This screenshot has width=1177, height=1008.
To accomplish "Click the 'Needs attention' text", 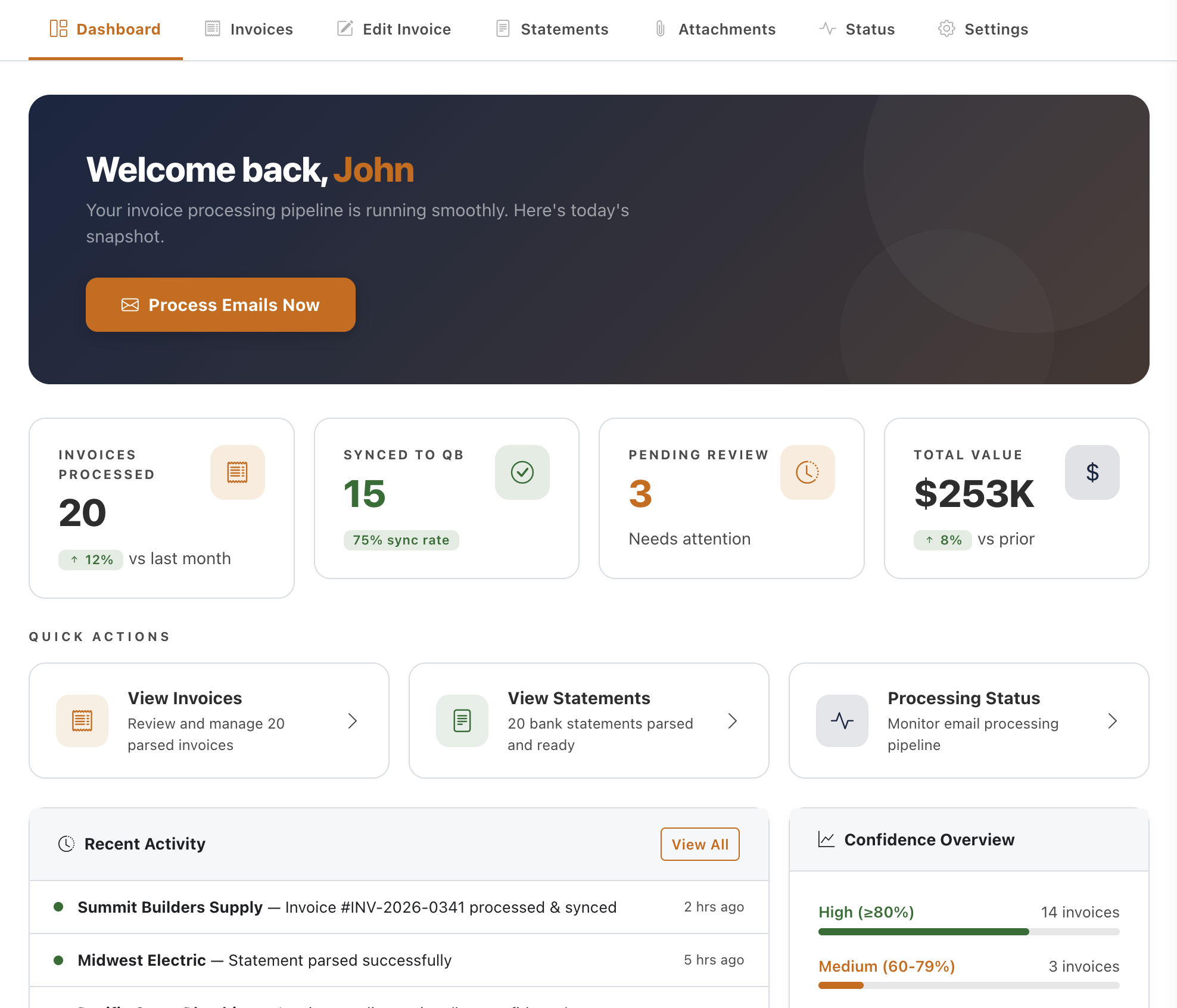I will [690, 539].
